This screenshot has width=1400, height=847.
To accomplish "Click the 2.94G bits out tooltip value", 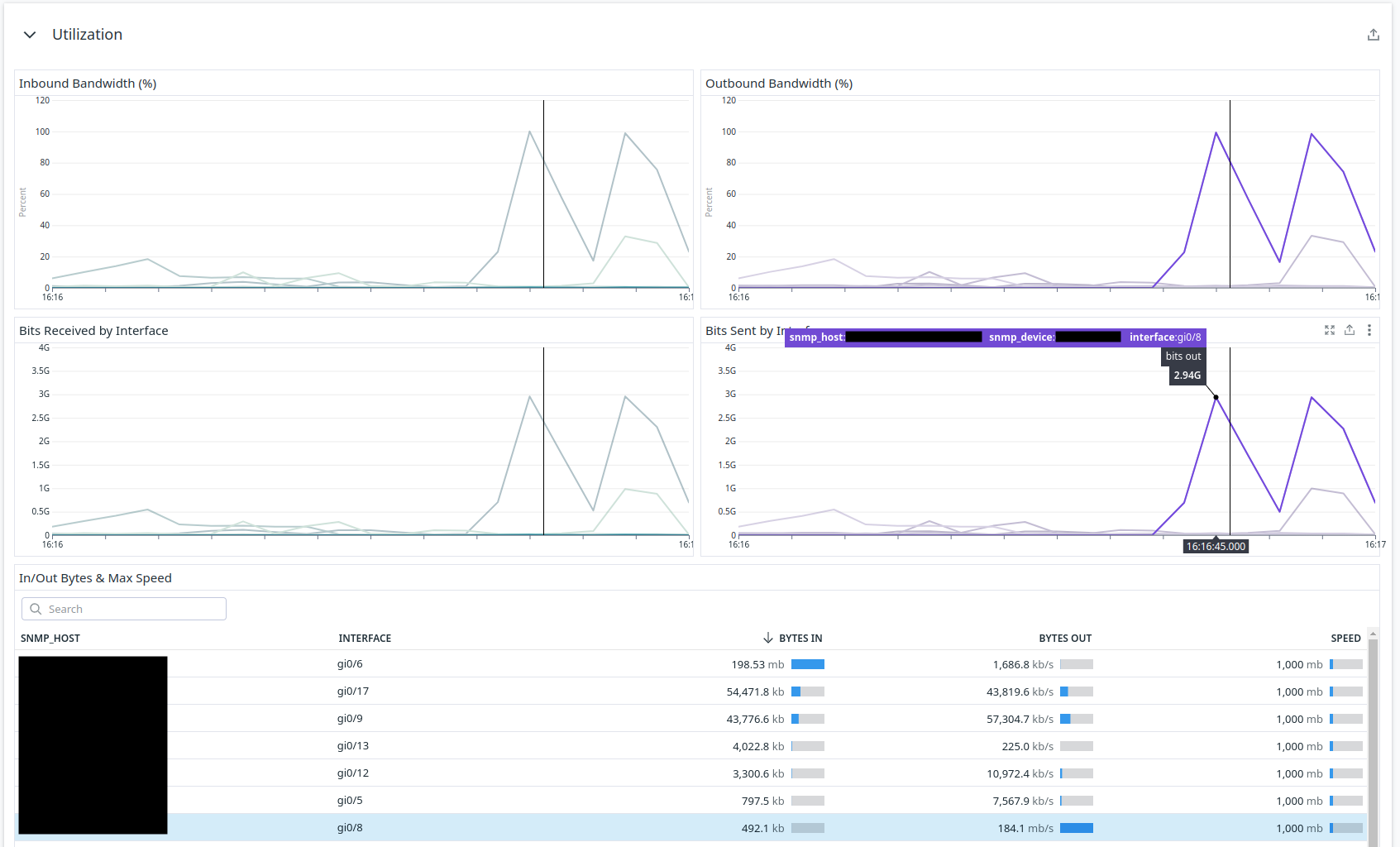I will click(1187, 375).
